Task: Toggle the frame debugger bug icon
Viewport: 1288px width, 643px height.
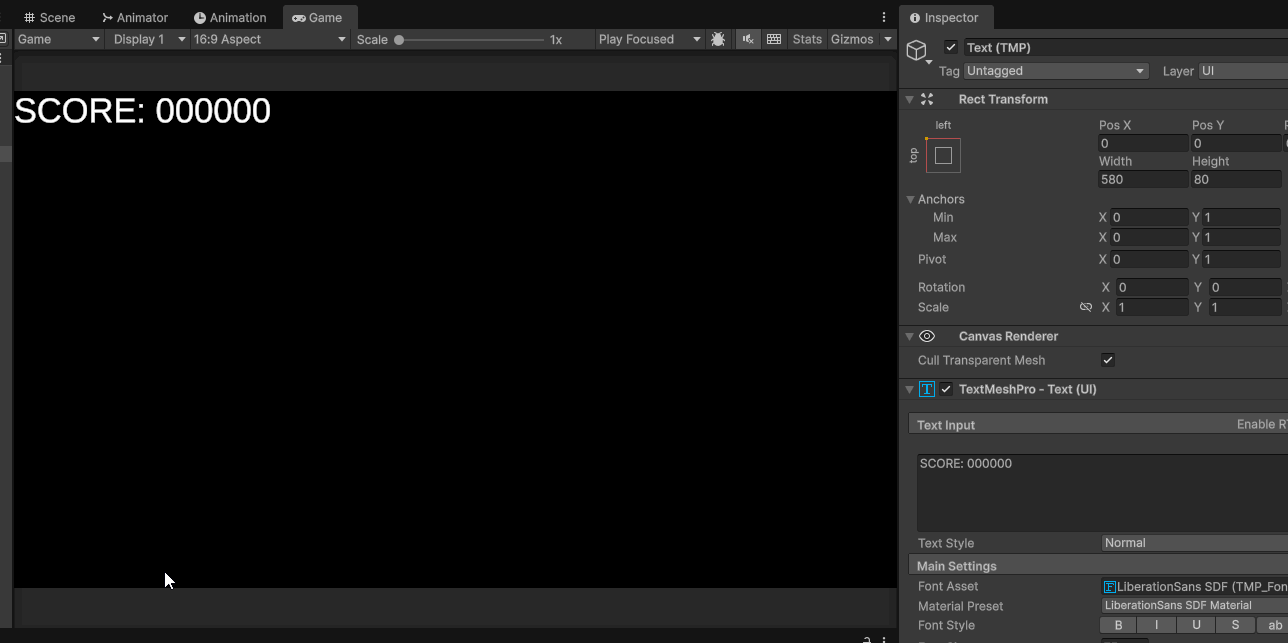Action: pos(718,39)
